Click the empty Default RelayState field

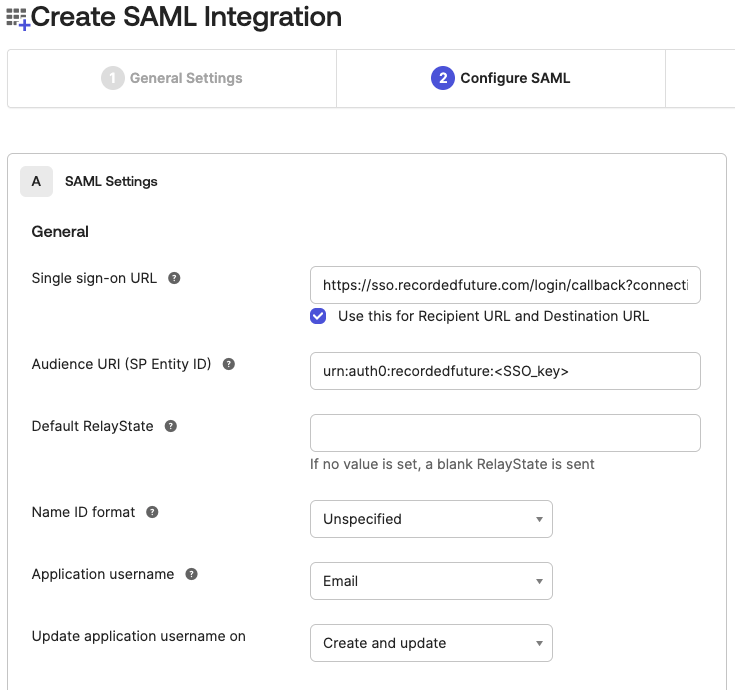pyautogui.click(x=505, y=433)
